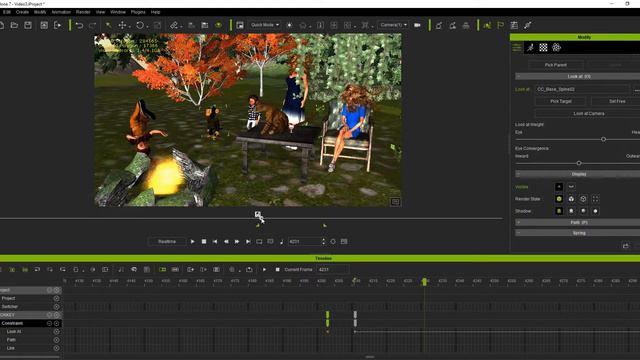
Task: Activate the Select object arrow tool
Action: [109, 25]
